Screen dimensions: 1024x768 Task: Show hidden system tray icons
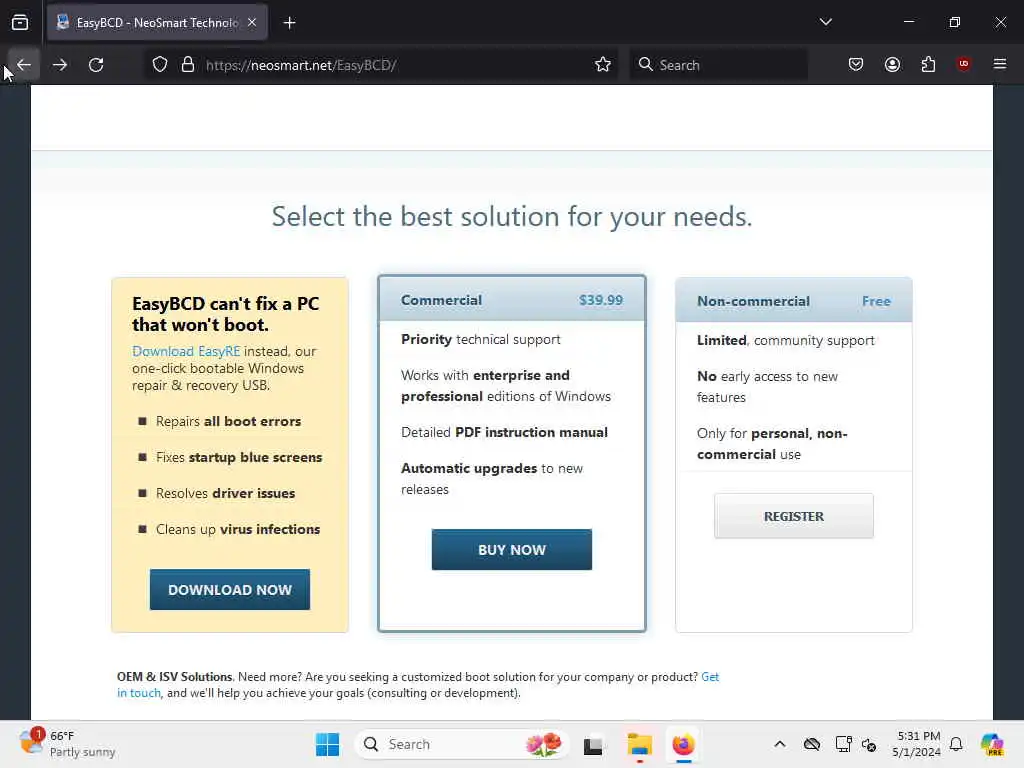coord(780,744)
